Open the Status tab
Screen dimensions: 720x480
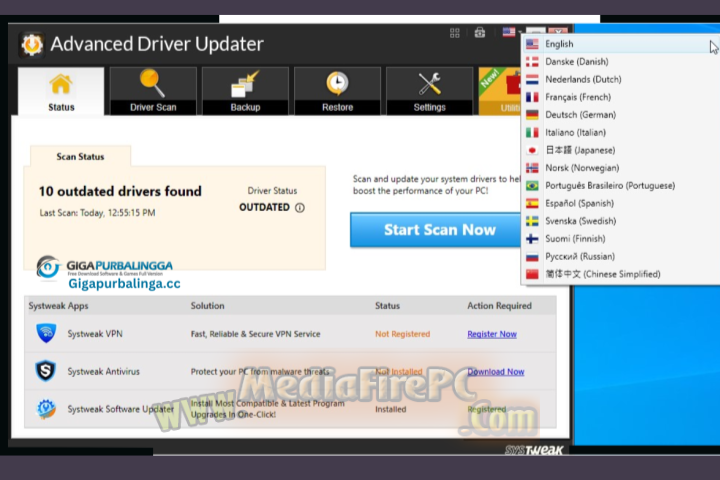tap(61, 91)
